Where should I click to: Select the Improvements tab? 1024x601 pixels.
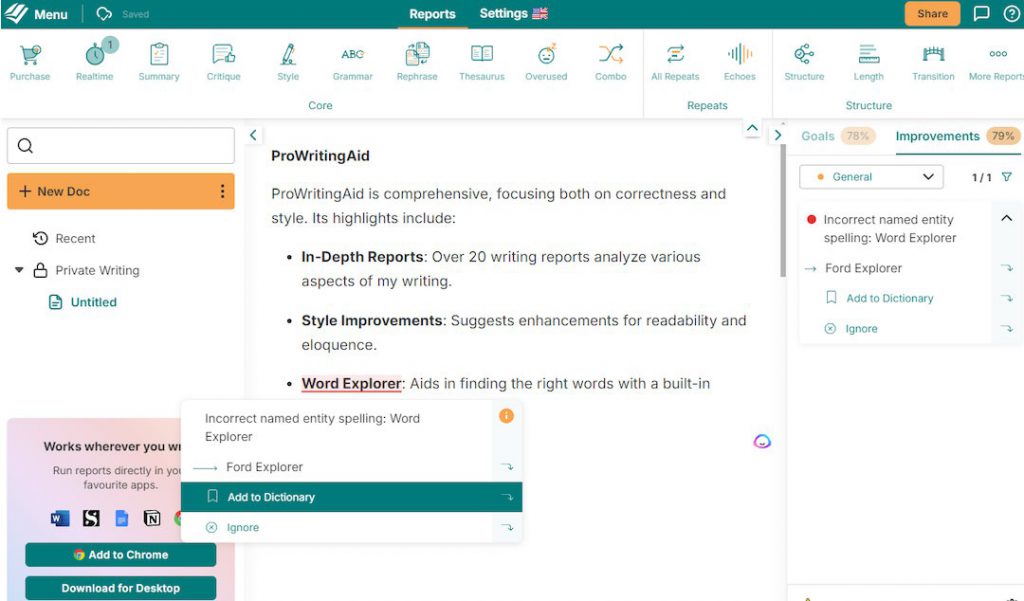937,136
